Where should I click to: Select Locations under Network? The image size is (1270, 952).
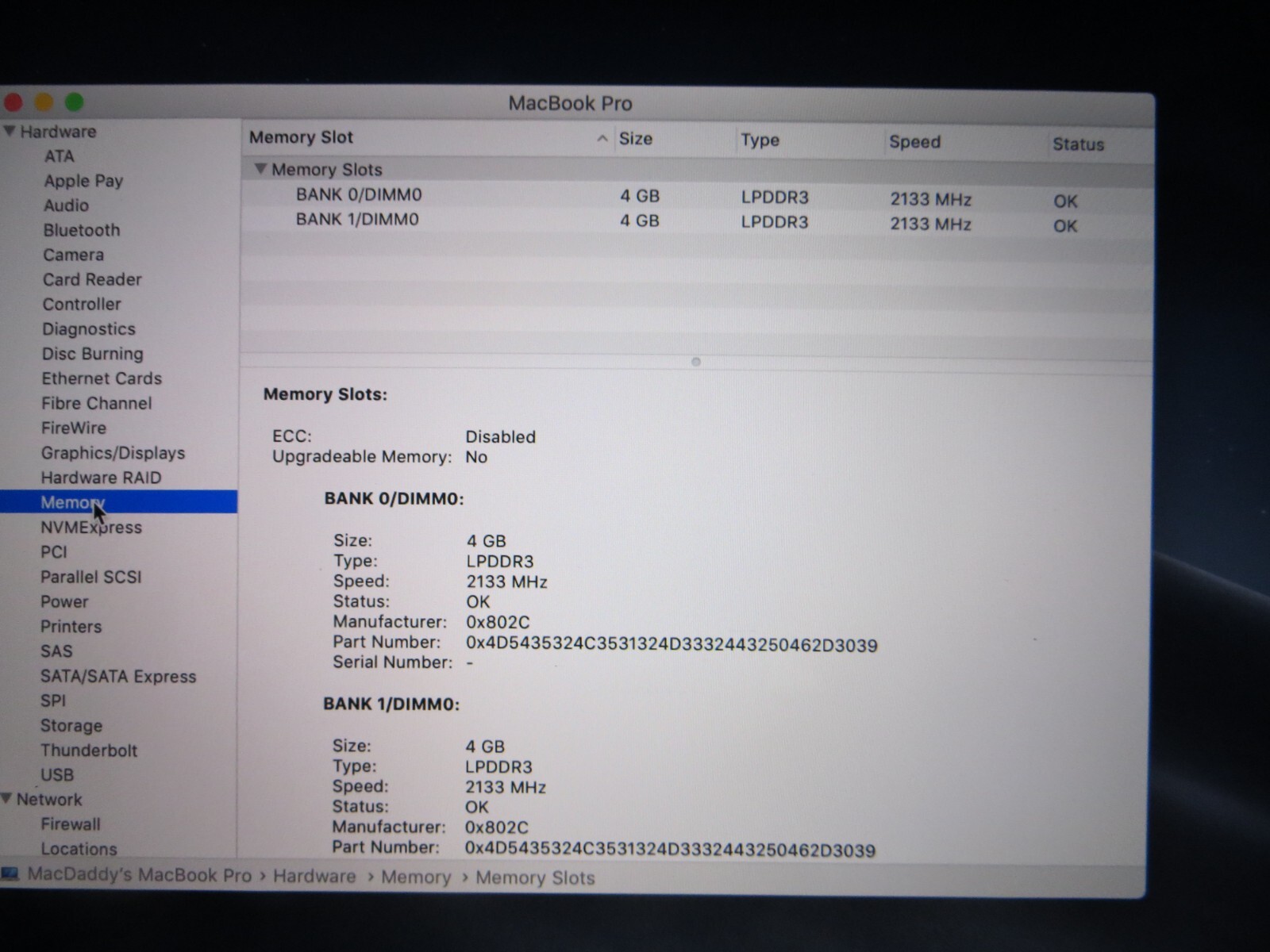pos(79,849)
